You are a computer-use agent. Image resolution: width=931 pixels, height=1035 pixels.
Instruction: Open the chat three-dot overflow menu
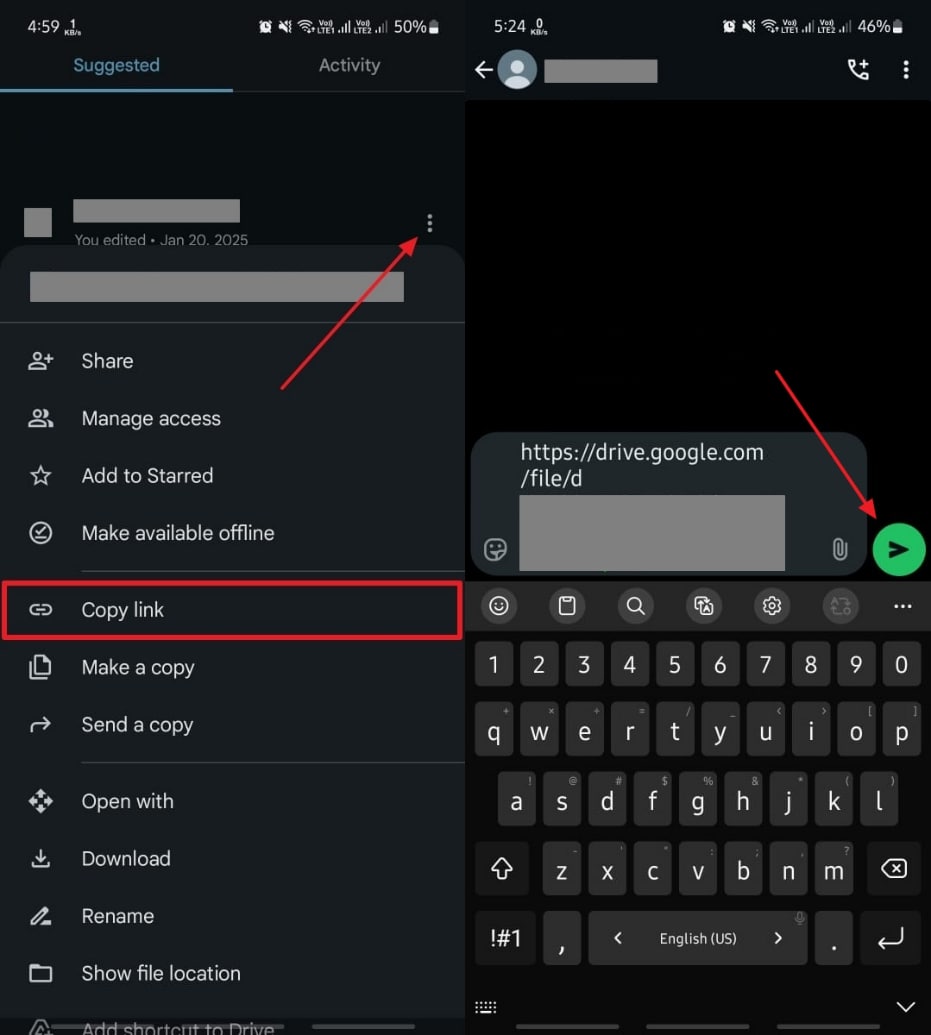coord(906,69)
